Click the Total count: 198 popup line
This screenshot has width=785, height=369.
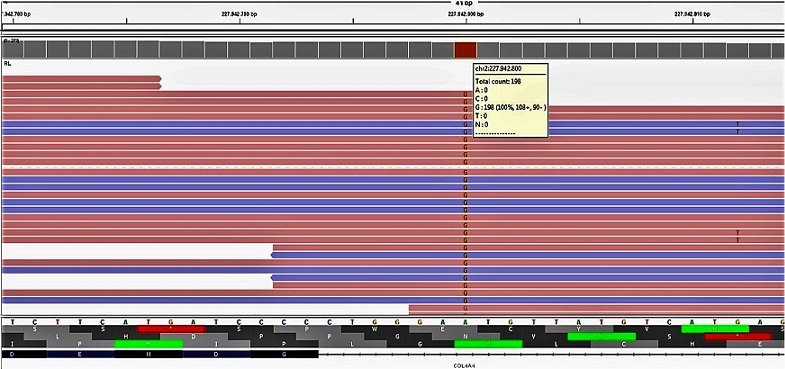tap(498, 81)
